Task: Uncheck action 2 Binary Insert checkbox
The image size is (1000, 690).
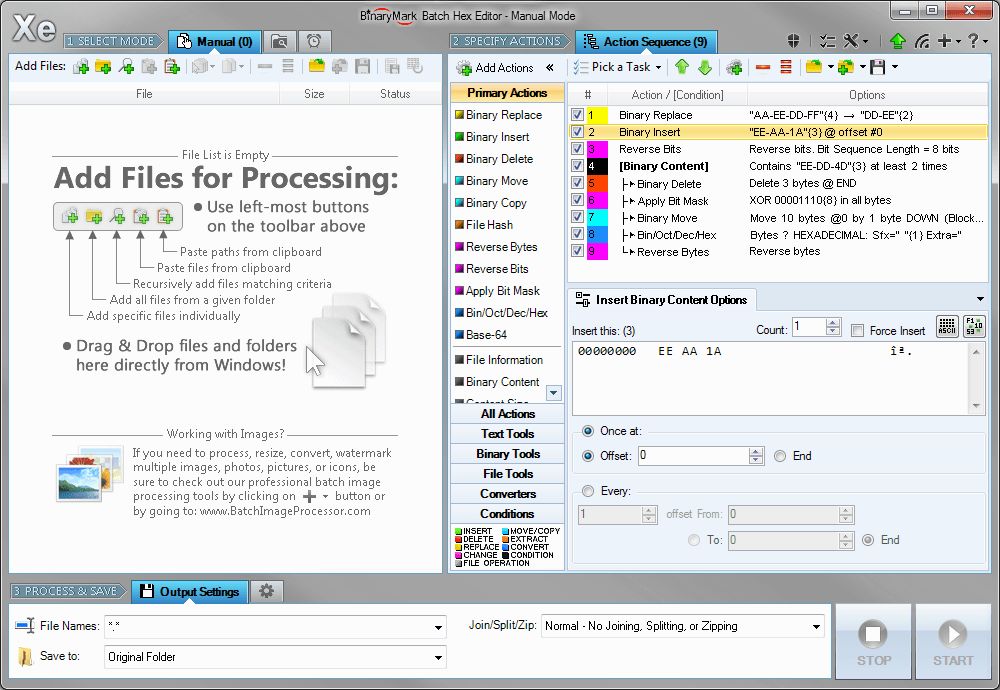Action: pyautogui.click(x=577, y=132)
